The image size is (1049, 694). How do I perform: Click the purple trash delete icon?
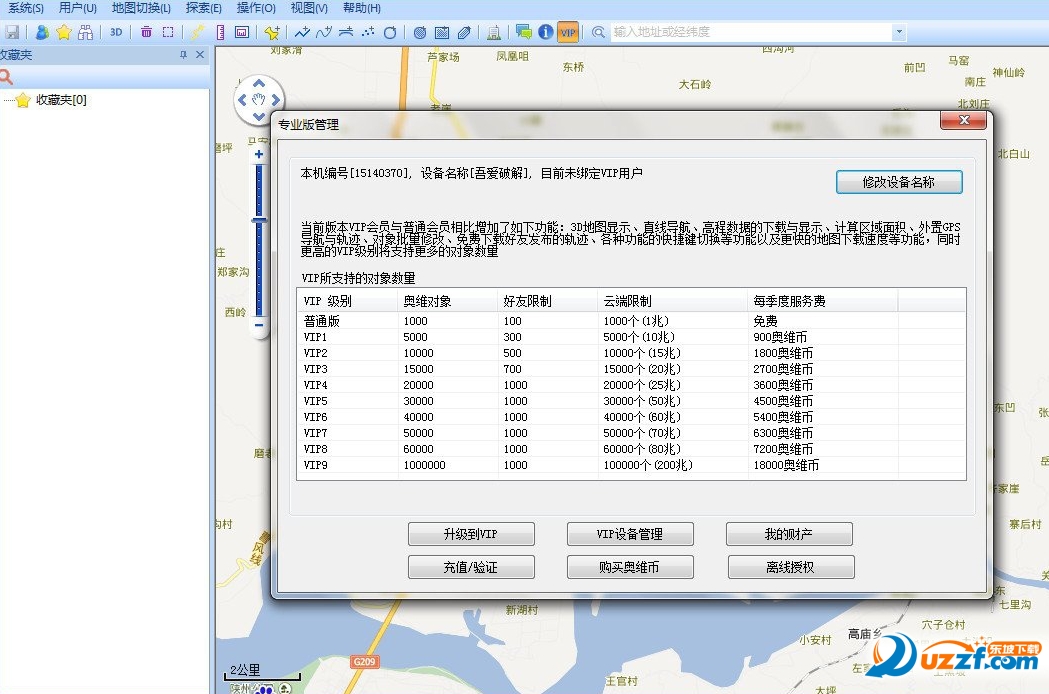point(146,32)
